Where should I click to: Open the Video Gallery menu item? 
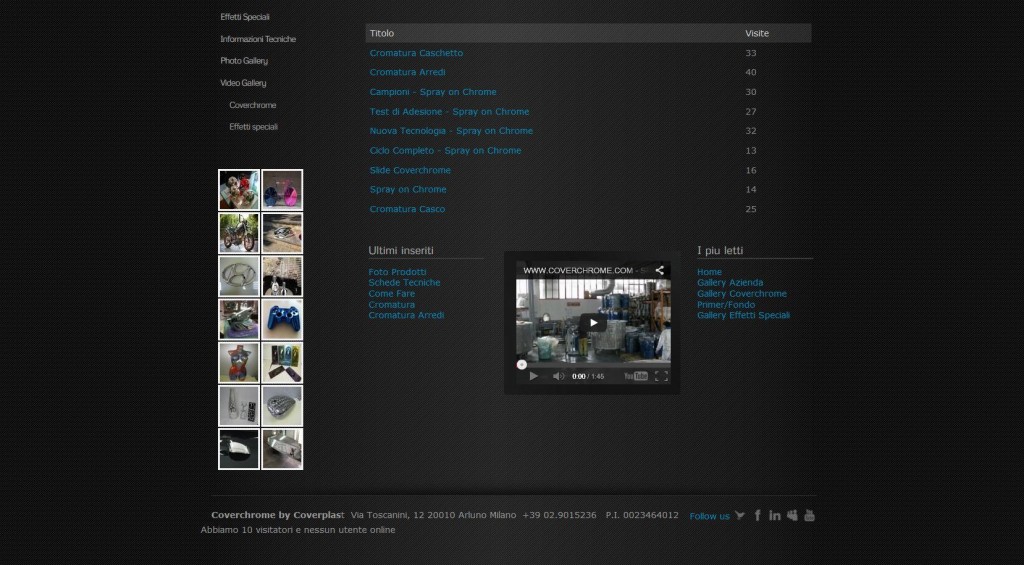pos(243,83)
